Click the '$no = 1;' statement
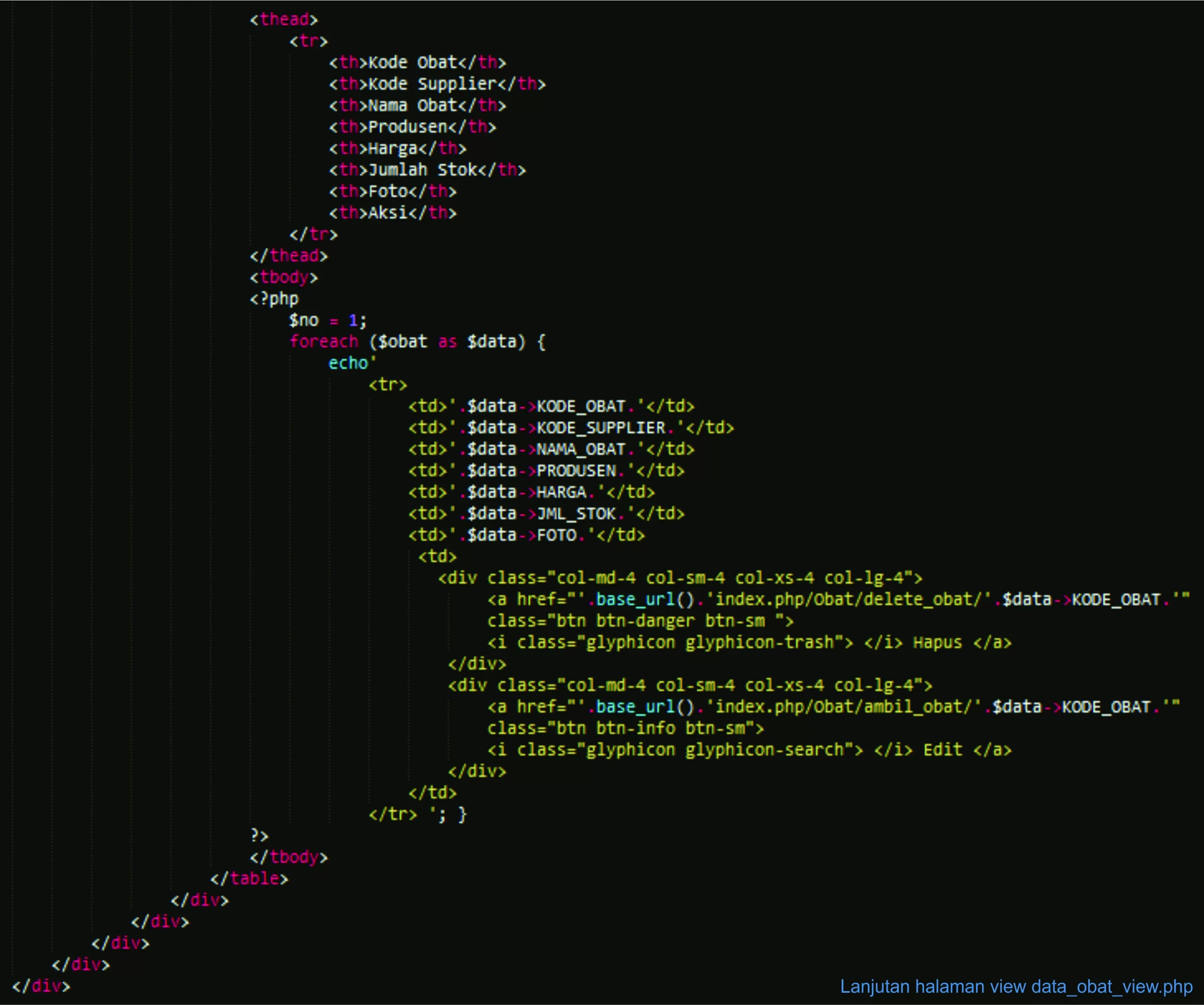The height and width of the screenshot is (1005, 1204). [x=327, y=320]
